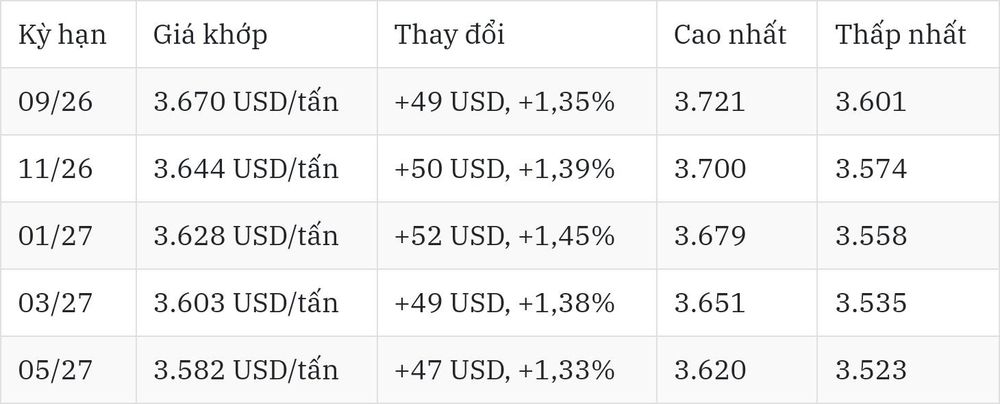Click the 11/26 term cell
1000x404 pixels.
68,168
